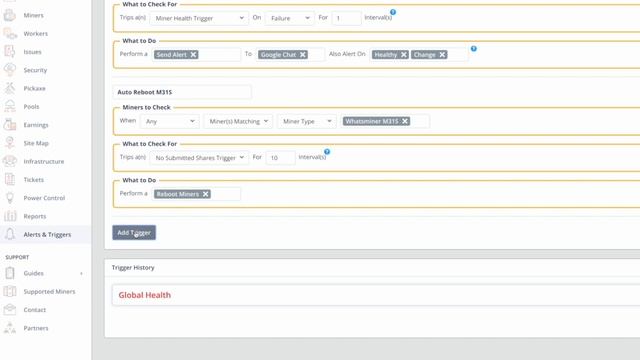Open the Miner Type dropdown

pyautogui.click(x=307, y=122)
